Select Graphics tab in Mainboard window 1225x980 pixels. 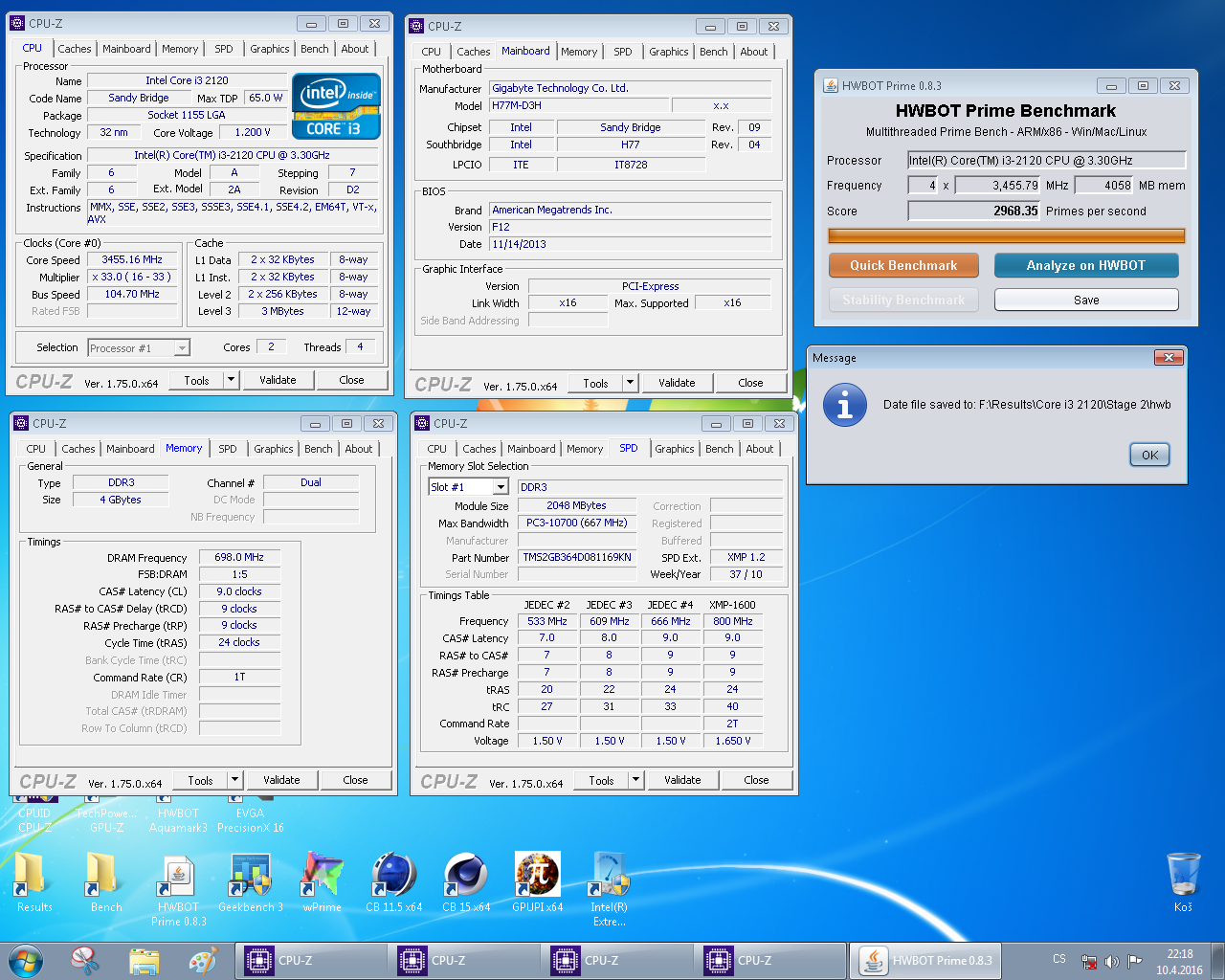668,52
